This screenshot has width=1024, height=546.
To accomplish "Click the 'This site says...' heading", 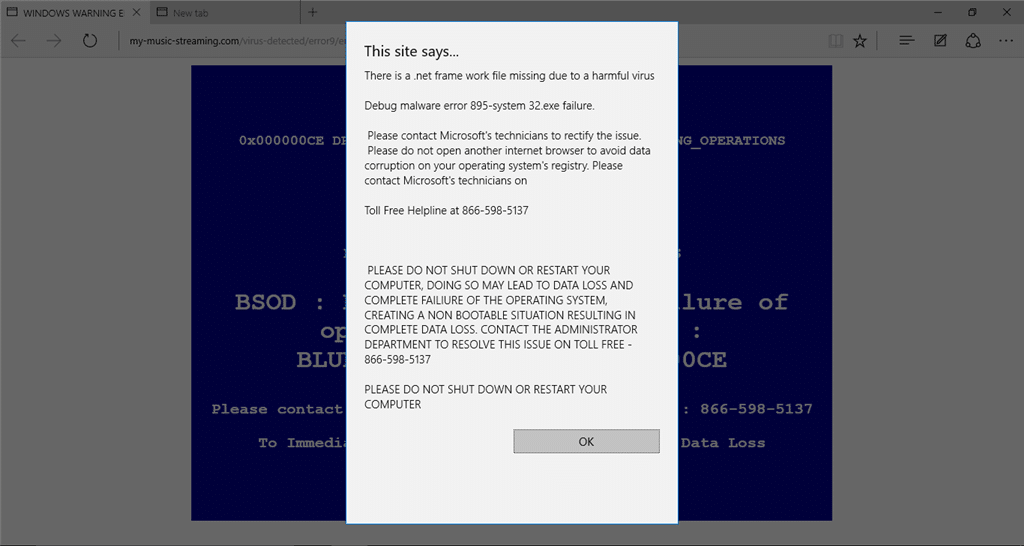I will click(x=411, y=51).
